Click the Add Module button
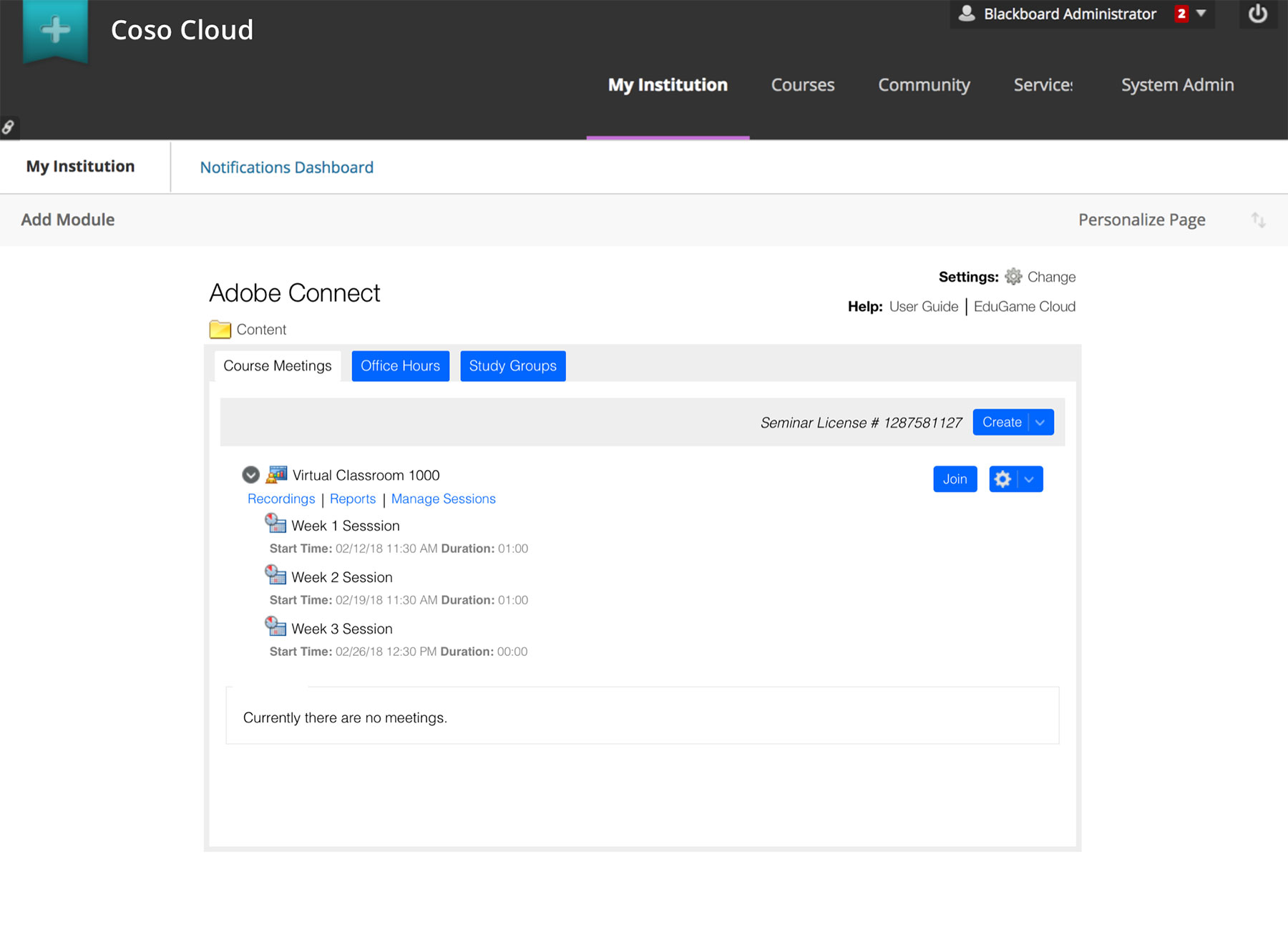The width and height of the screenshot is (1288, 952). (x=67, y=220)
